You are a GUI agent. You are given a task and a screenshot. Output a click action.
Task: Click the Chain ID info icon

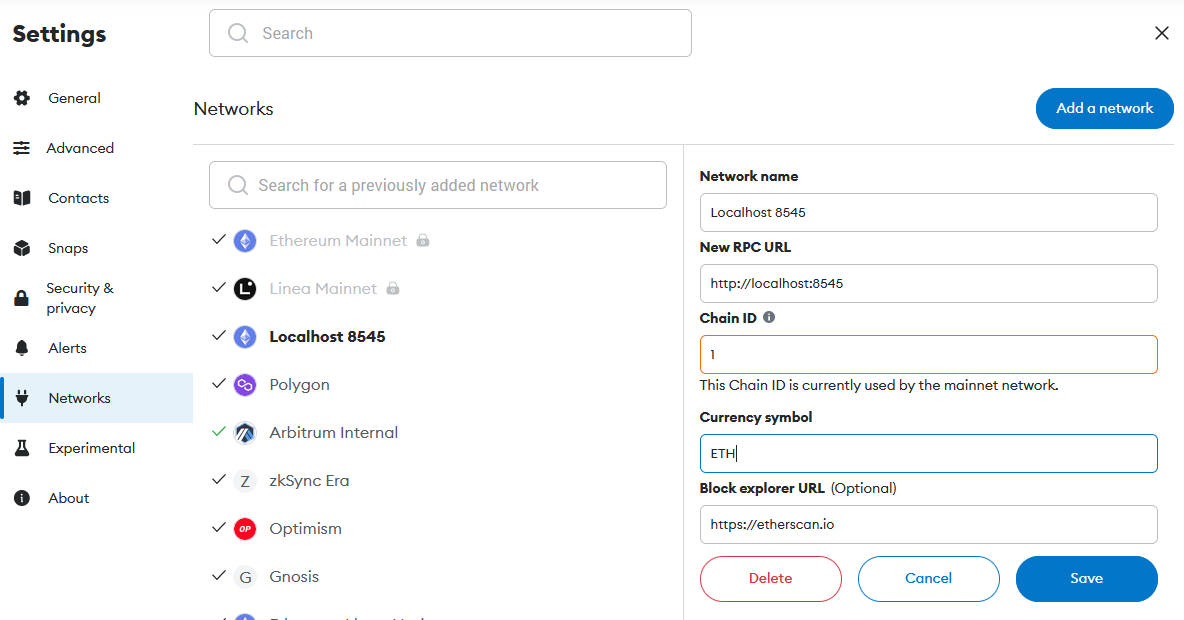[769, 317]
